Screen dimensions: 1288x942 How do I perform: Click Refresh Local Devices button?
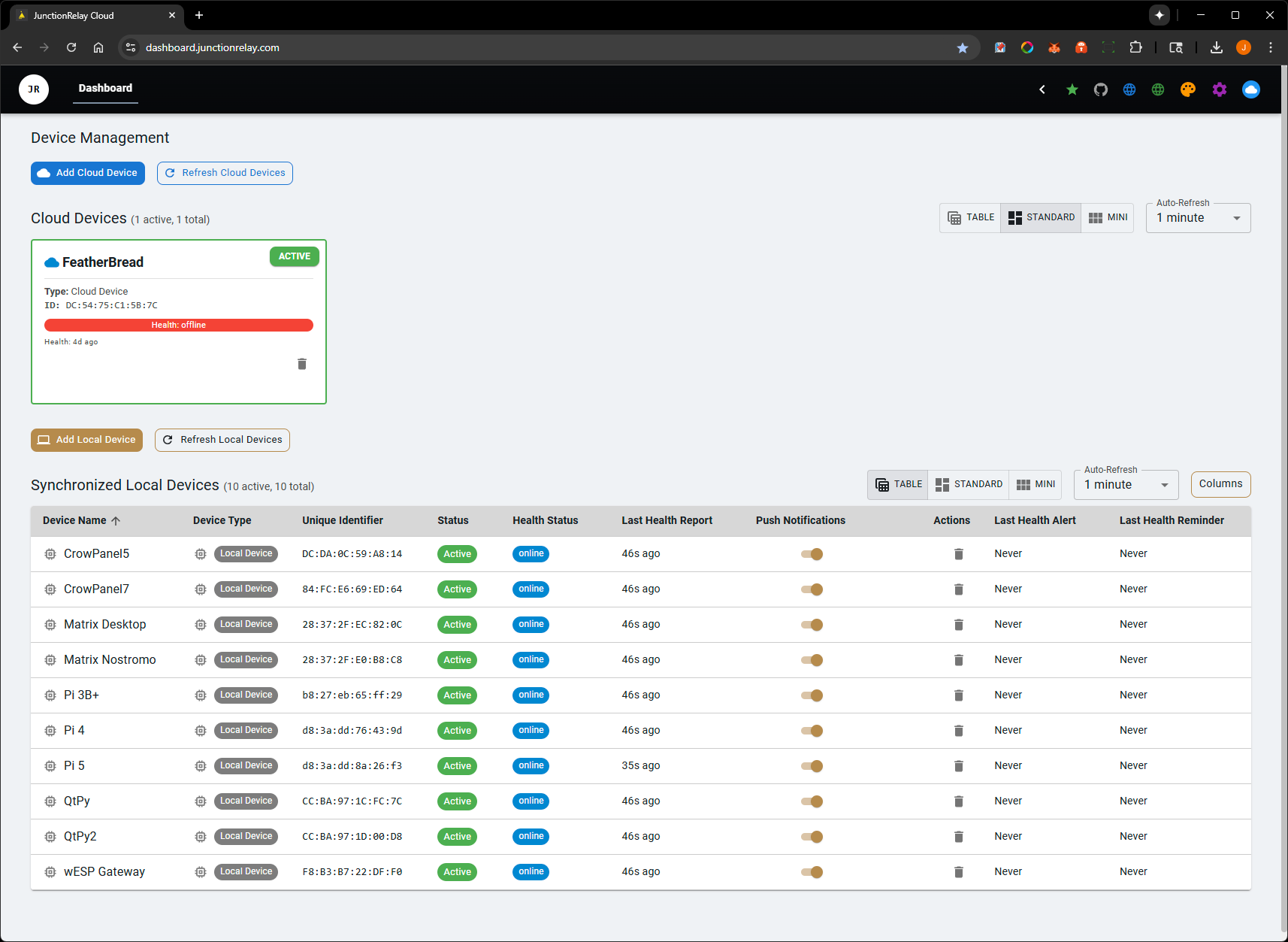coord(222,440)
